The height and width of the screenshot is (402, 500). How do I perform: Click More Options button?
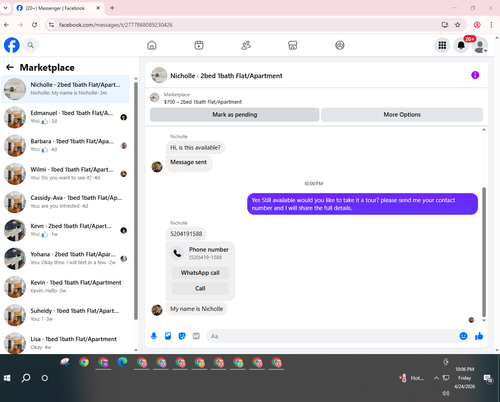402,114
